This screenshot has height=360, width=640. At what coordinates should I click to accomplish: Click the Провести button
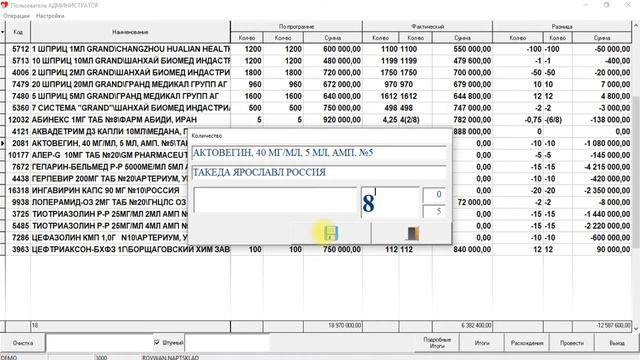click(572, 343)
